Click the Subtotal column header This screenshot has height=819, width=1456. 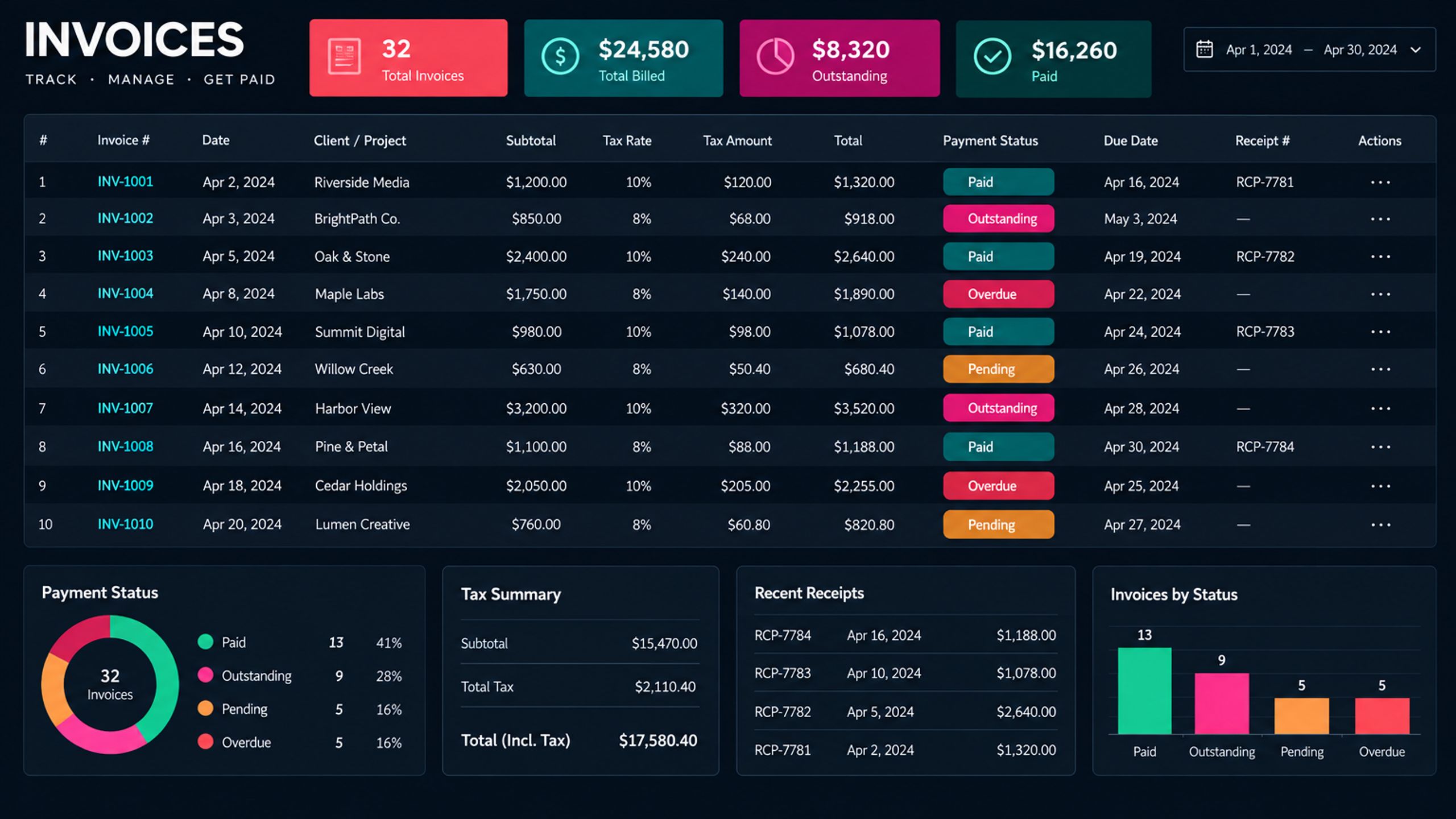click(531, 140)
